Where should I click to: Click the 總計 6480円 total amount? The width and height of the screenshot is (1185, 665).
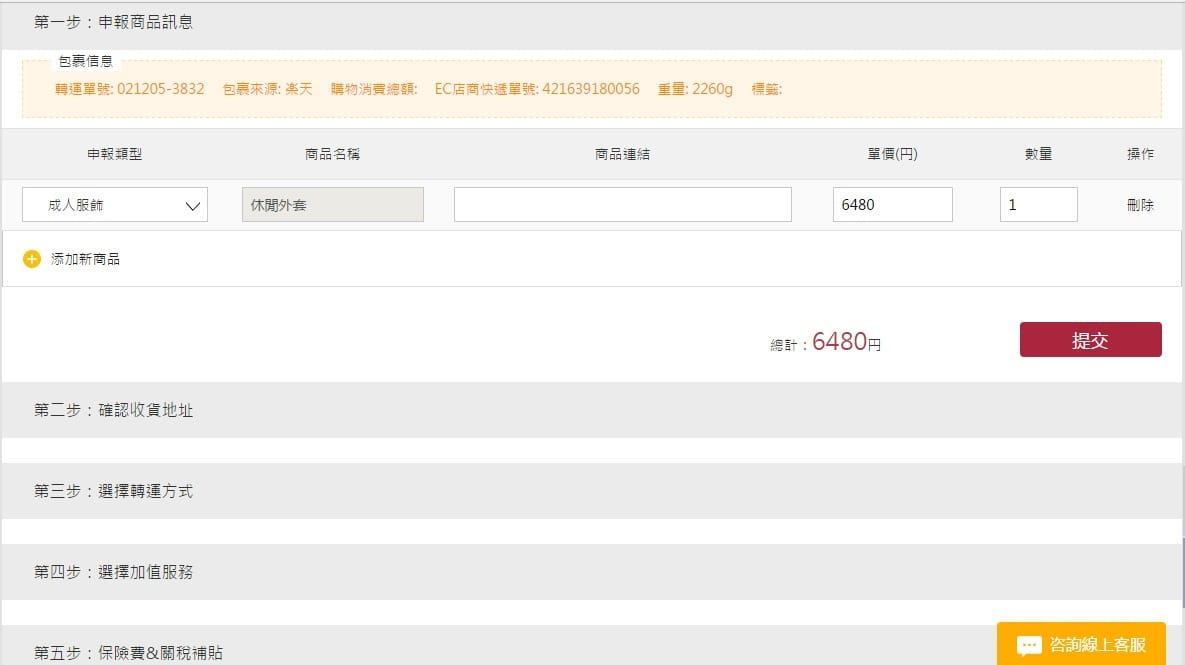(838, 342)
